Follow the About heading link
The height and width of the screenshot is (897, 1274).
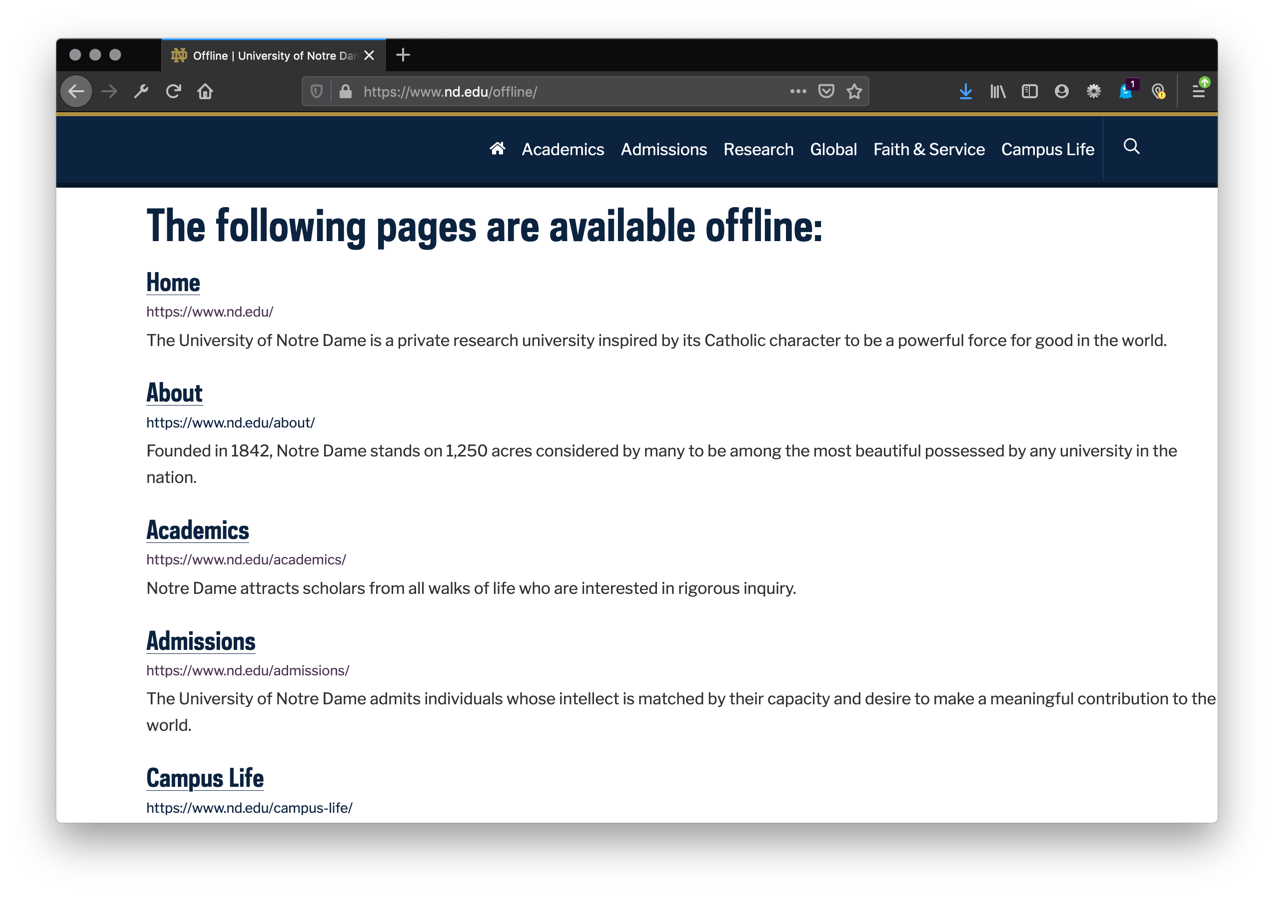pyautogui.click(x=174, y=392)
